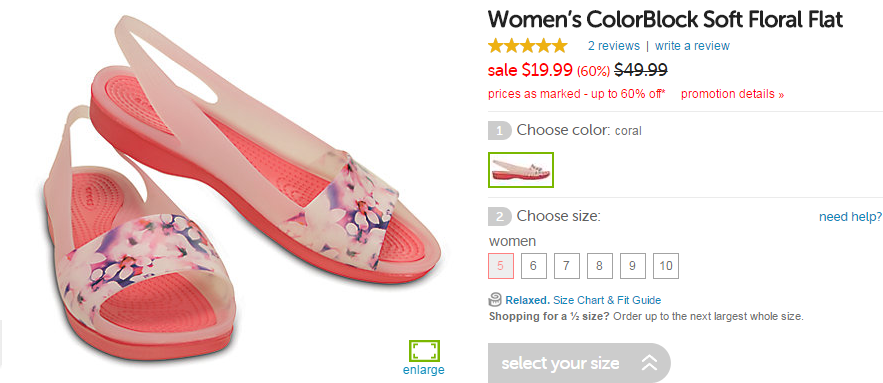The image size is (883, 383).
Task: Click the select your size button
Action: [x=579, y=363]
